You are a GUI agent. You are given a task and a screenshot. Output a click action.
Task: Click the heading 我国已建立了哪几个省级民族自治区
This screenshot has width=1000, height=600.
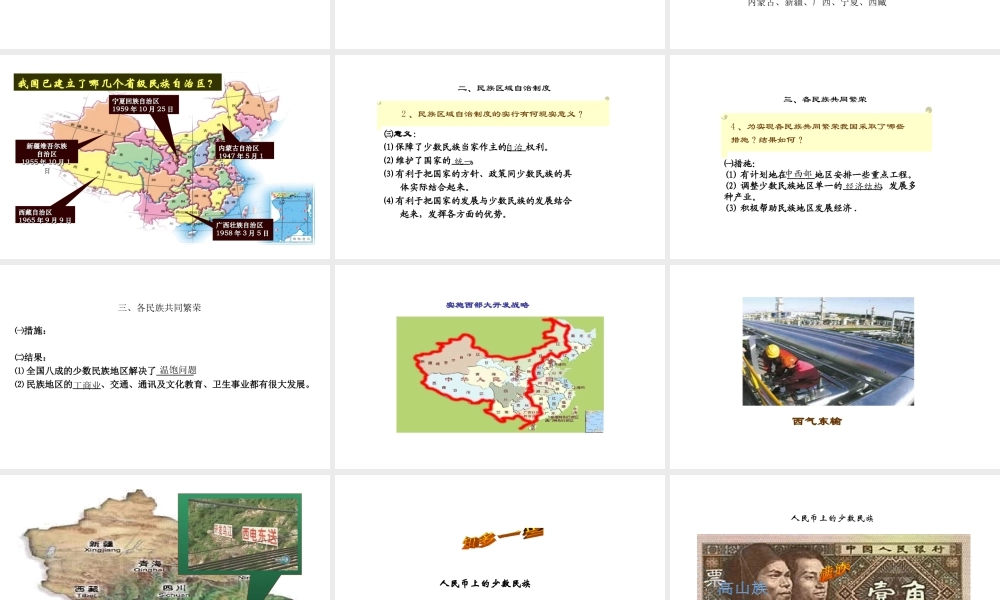click(x=117, y=83)
